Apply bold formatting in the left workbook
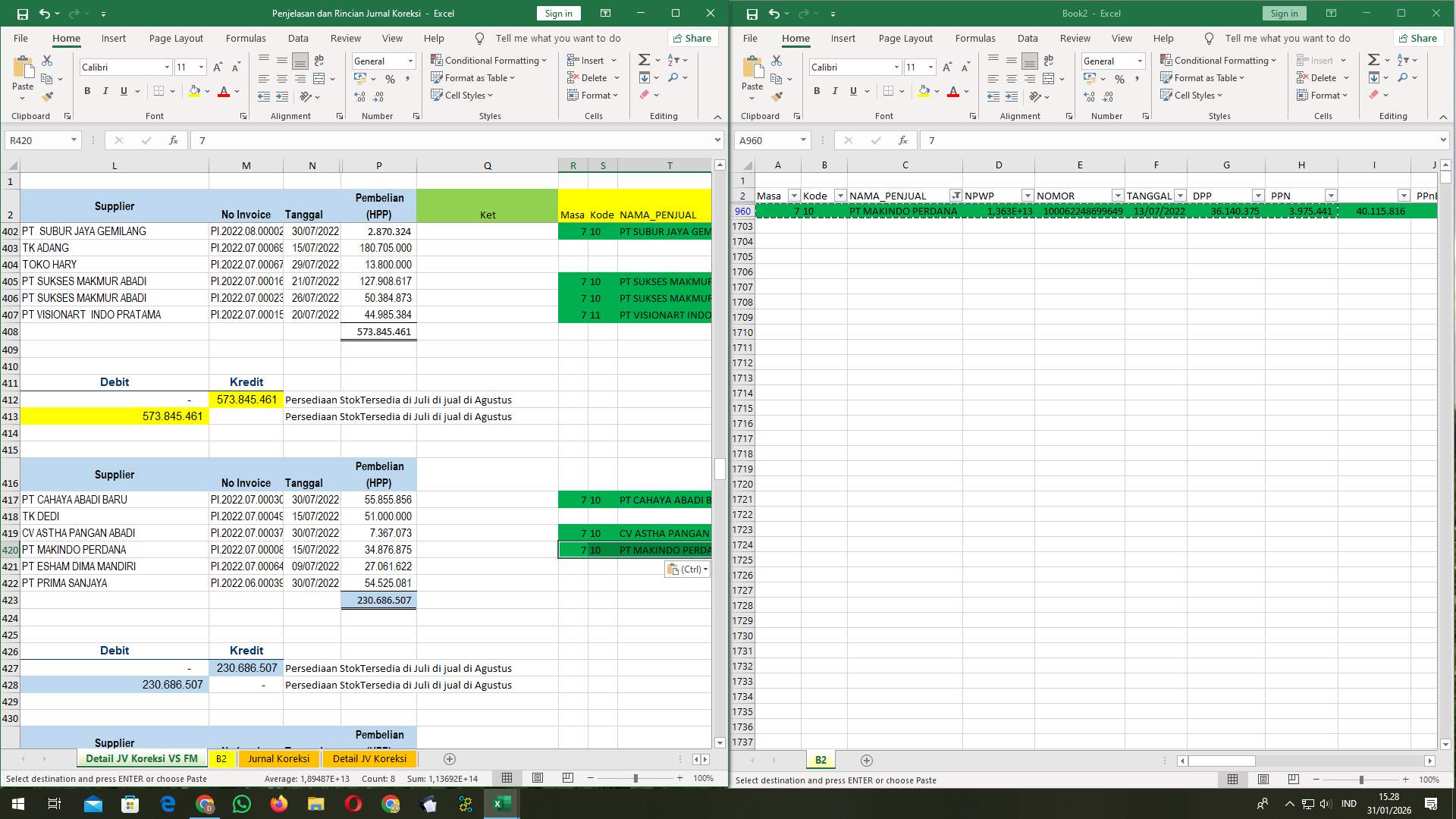This screenshot has width=1456, height=819. click(86, 90)
